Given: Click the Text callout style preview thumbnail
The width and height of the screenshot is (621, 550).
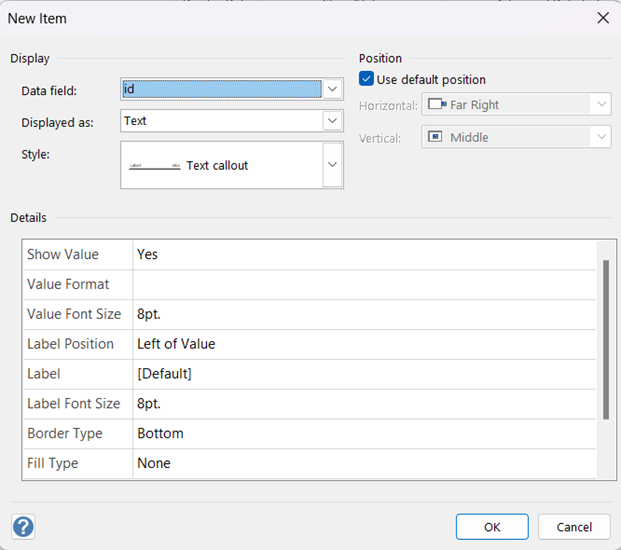Looking at the screenshot, I should [x=155, y=165].
